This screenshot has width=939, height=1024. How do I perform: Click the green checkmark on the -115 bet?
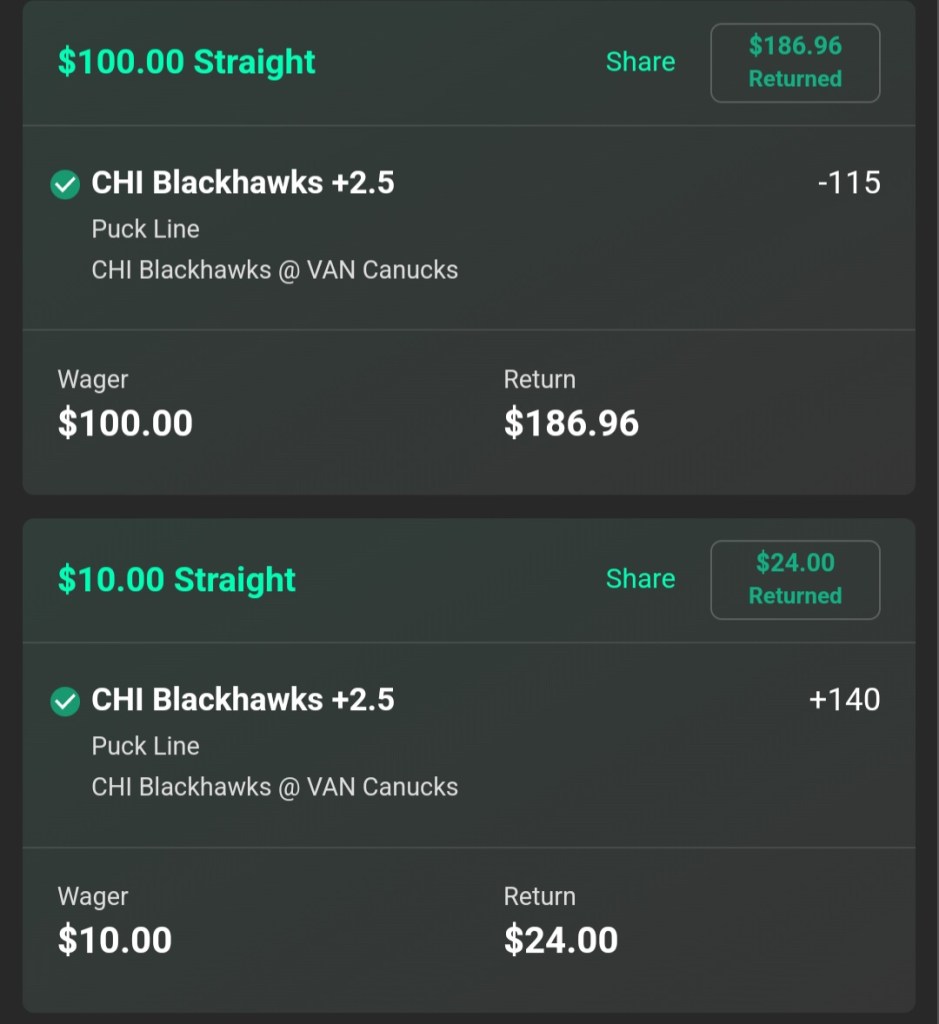[x=65, y=184]
